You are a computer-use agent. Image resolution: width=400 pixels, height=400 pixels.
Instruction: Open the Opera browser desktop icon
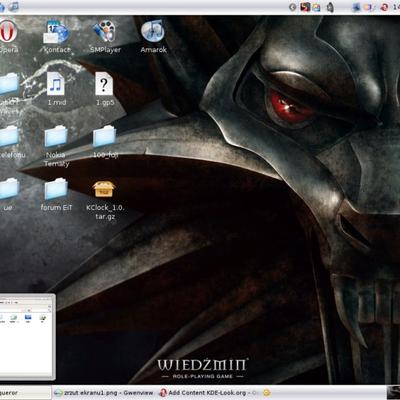(8, 32)
